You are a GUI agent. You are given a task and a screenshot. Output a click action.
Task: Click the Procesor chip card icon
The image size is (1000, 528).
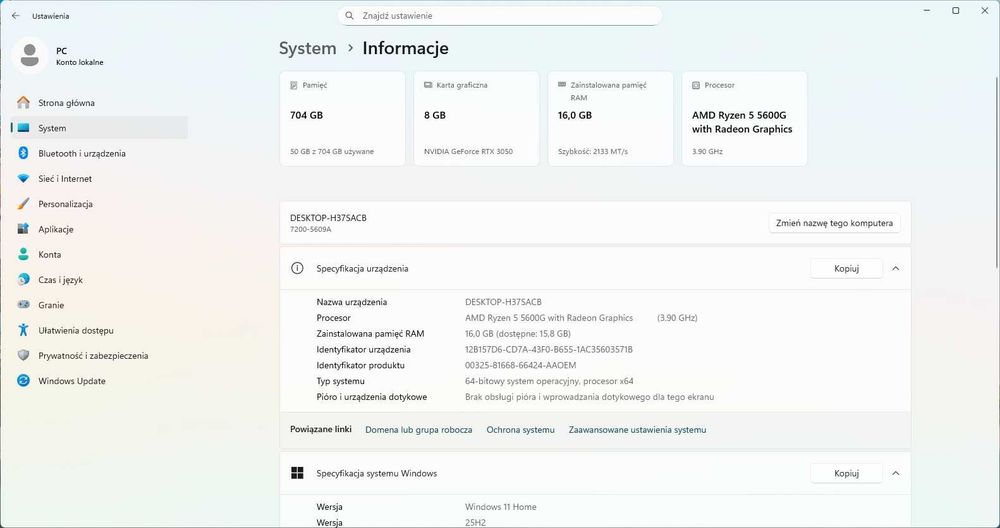[x=696, y=85]
